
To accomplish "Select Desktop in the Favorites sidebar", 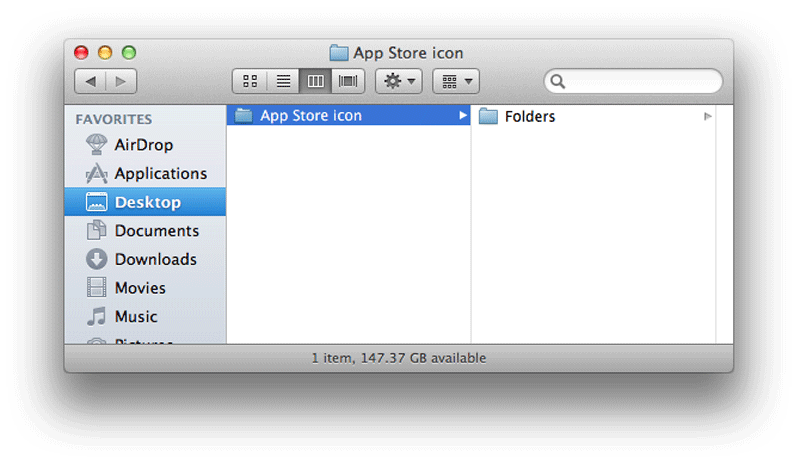I will (147, 202).
